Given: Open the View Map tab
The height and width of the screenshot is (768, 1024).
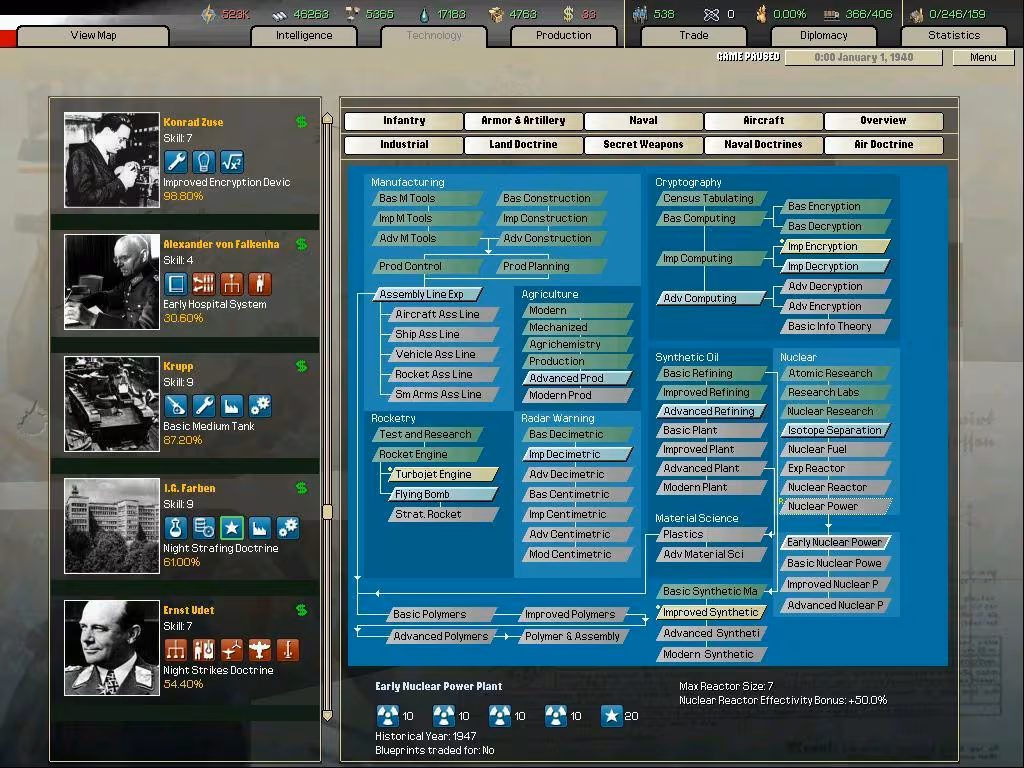Looking at the screenshot, I should click(x=93, y=36).
